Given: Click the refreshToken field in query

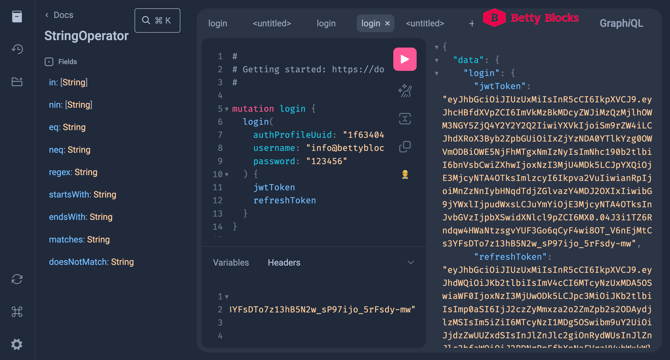Looking at the screenshot, I should pyautogui.click(x=285, y=201).
